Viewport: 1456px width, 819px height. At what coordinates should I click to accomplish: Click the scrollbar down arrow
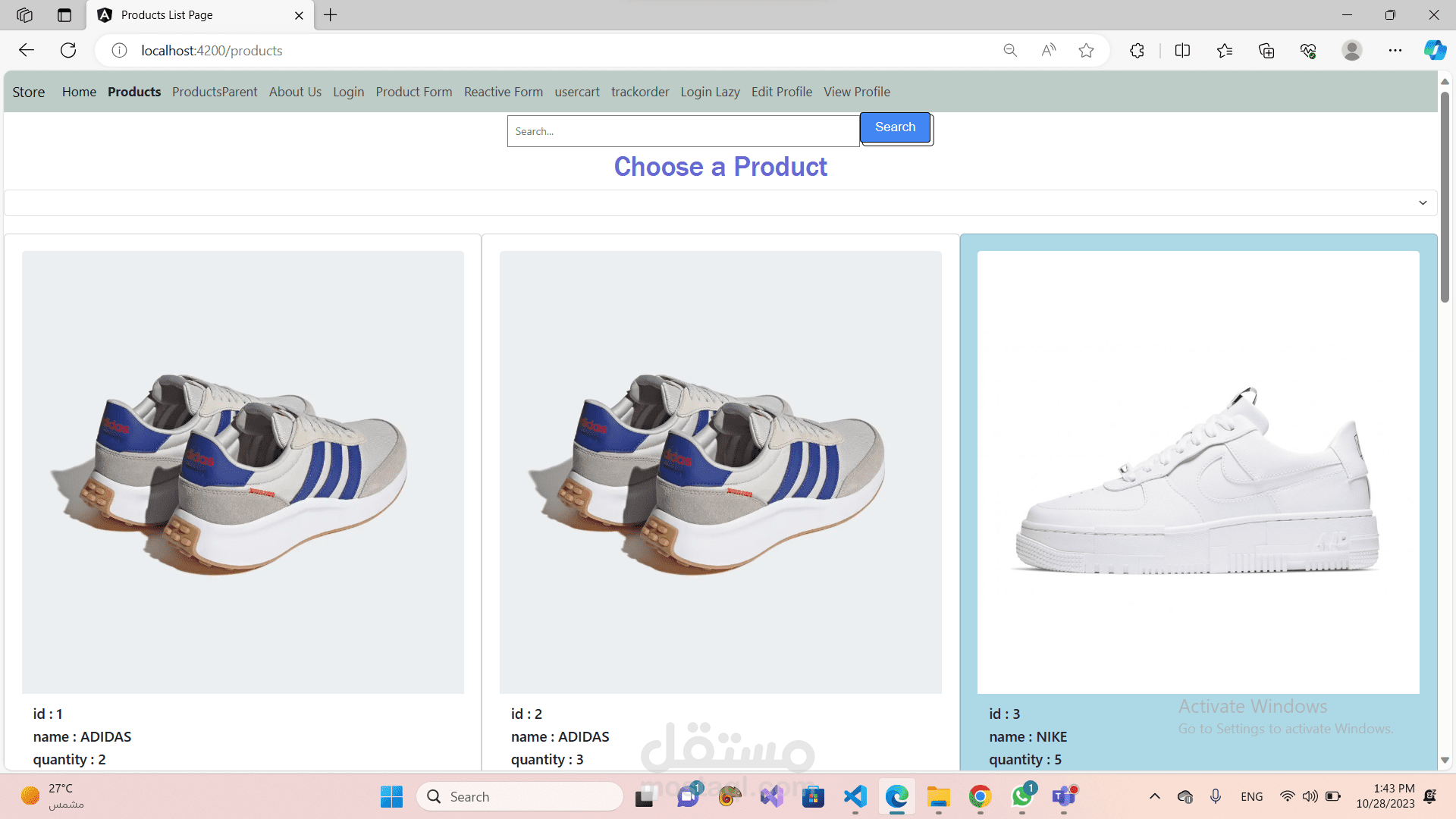click(x=1445, y=760)
